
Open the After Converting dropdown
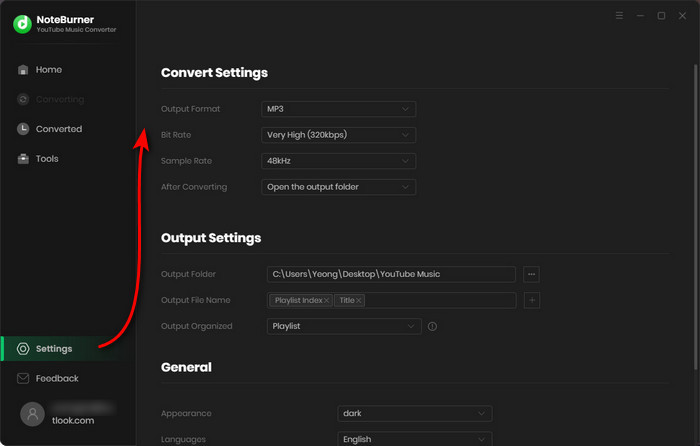point(338,187)
